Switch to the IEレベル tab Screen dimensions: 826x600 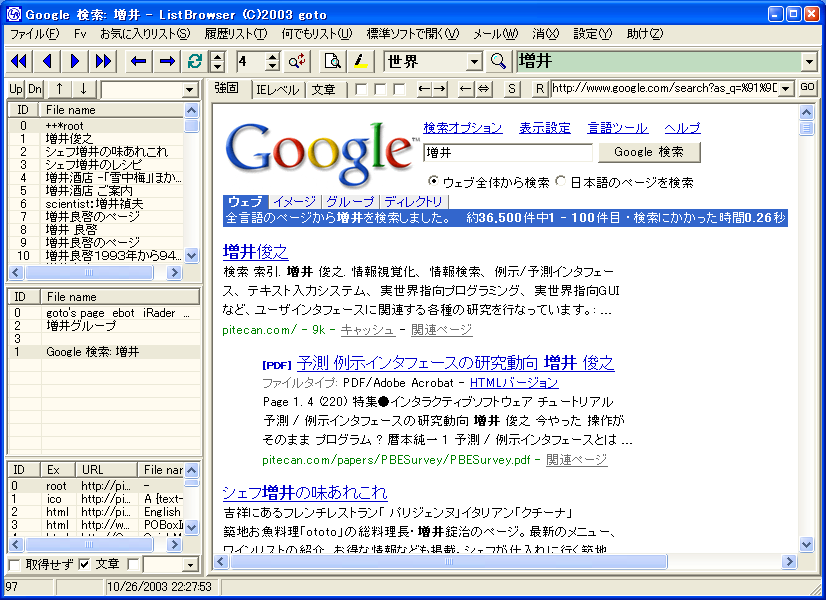(x=277, y=90)
